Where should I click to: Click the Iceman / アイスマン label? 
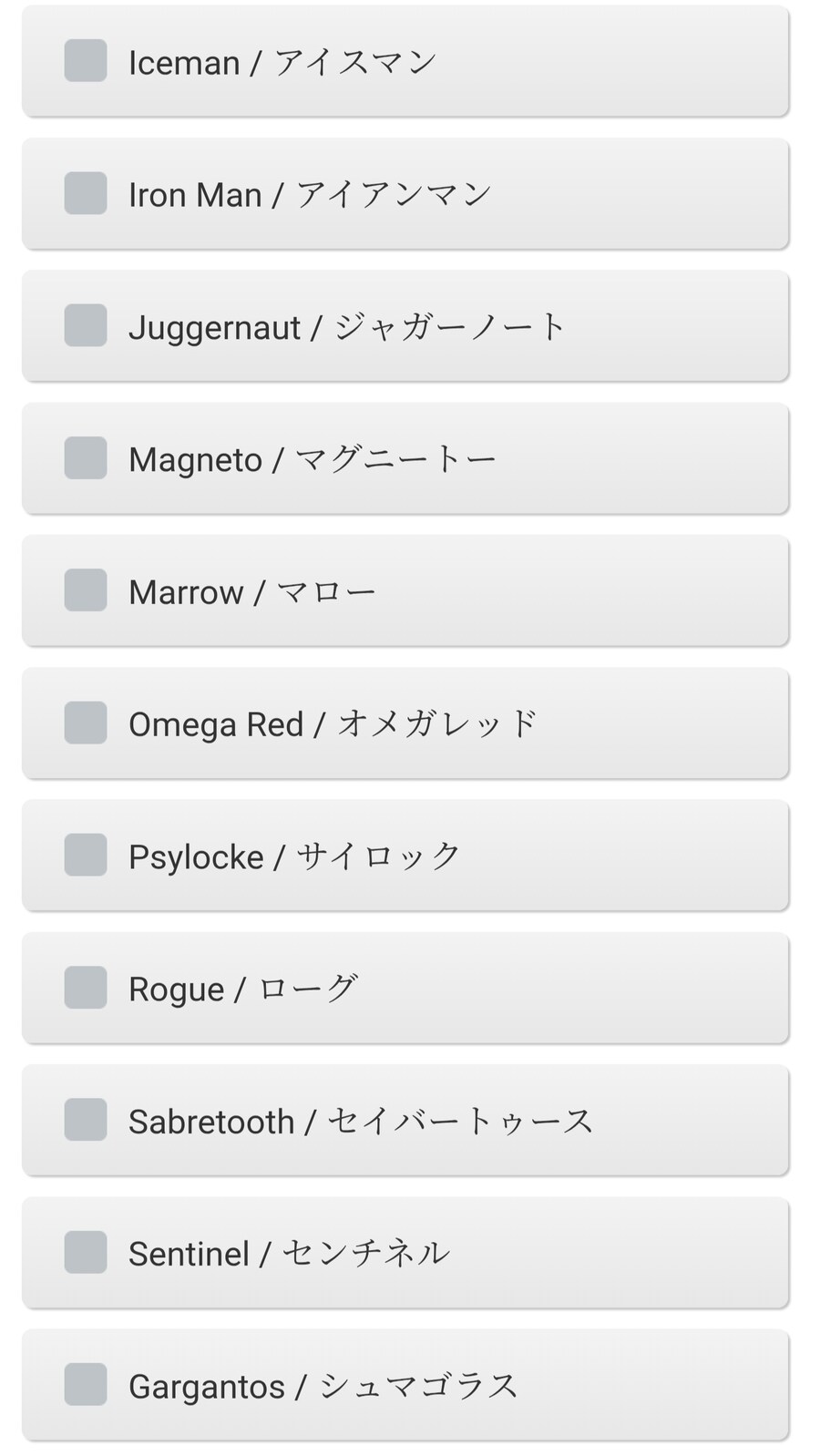(x=282, y=63)
